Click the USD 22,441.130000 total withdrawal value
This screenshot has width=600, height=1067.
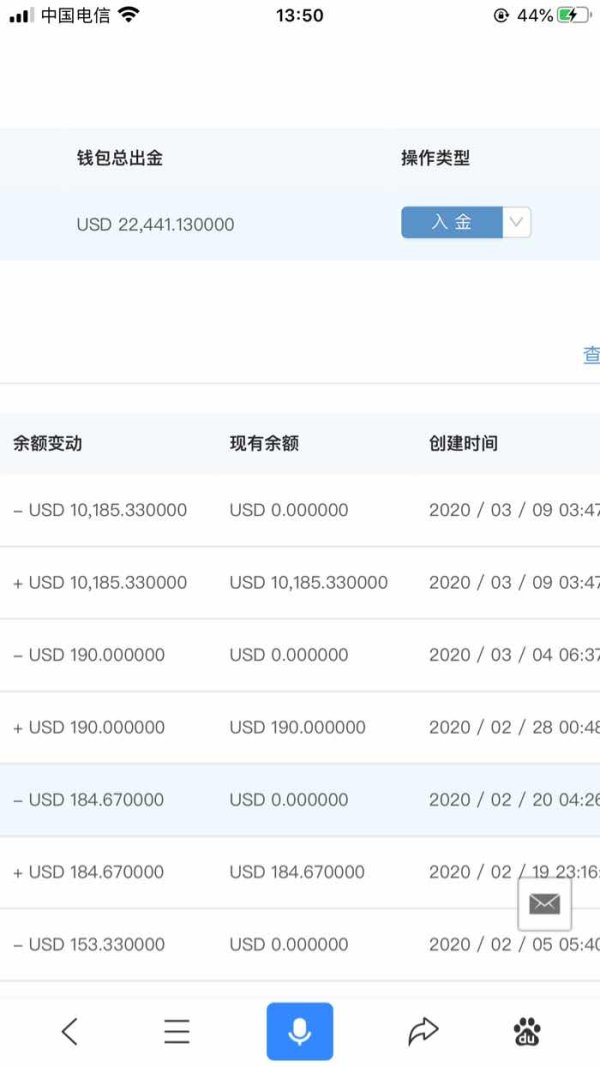pos(155,225)
